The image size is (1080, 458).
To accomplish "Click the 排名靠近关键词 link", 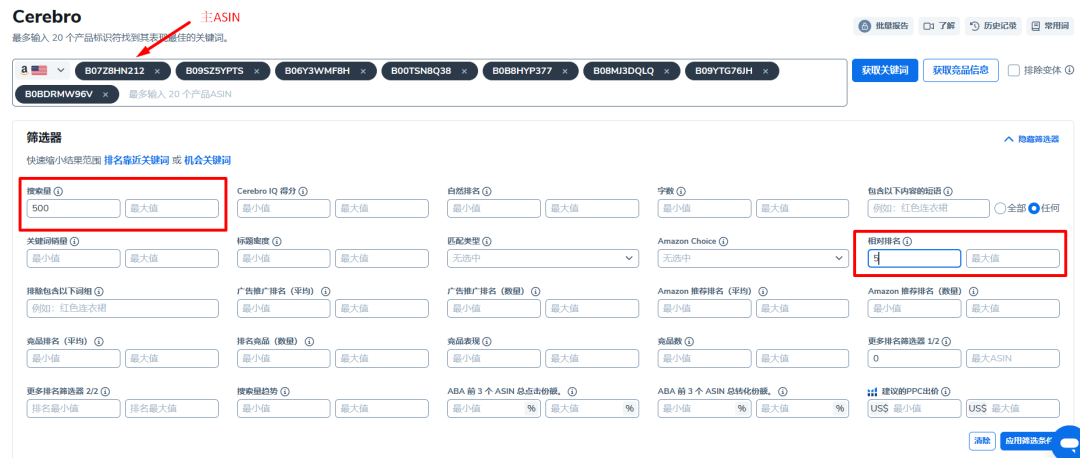I will click(x=136, y=160).
